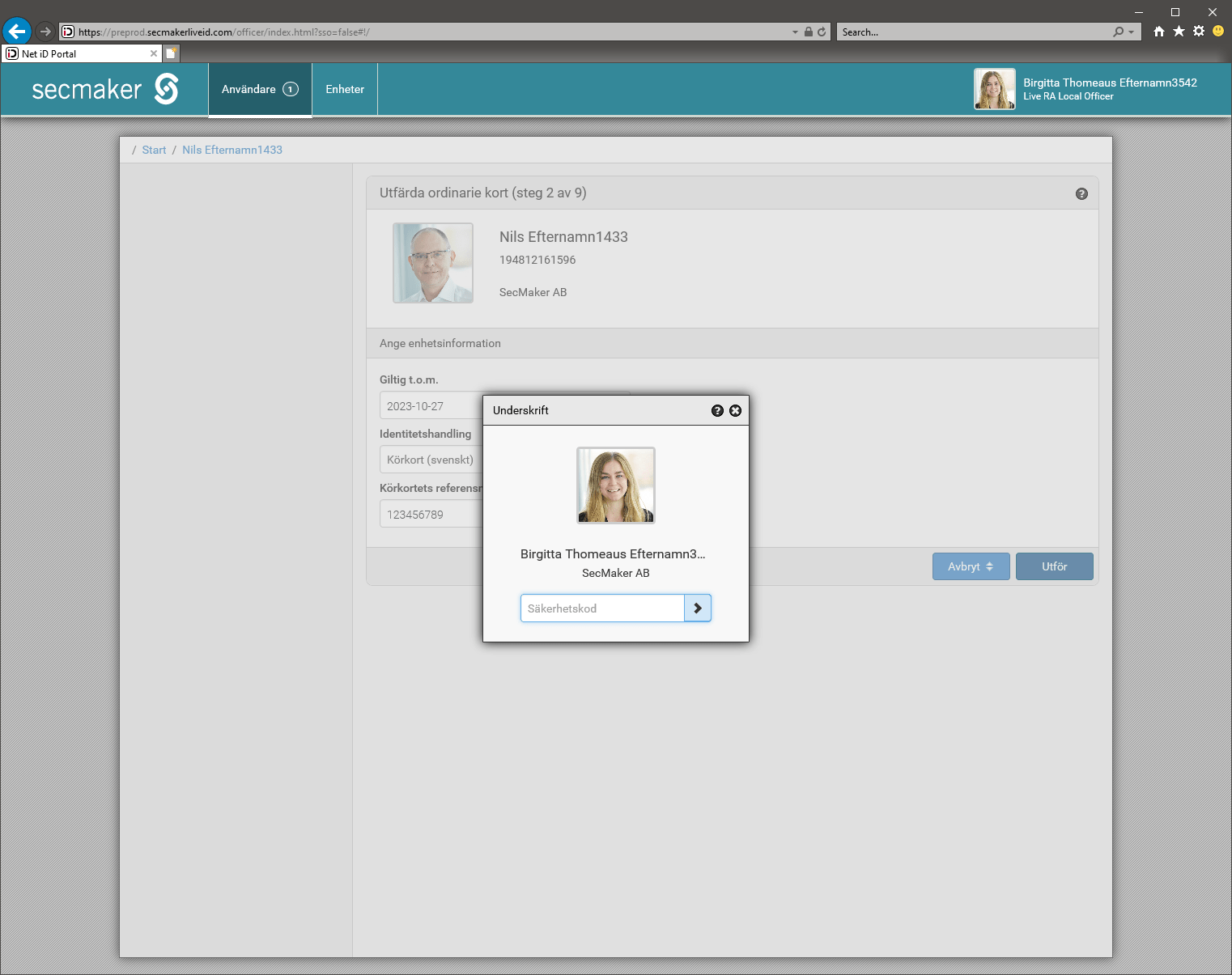Click the help icon in Utfärda panel header
This screenshot has height=975, width=1232.
coord(1081,194)
